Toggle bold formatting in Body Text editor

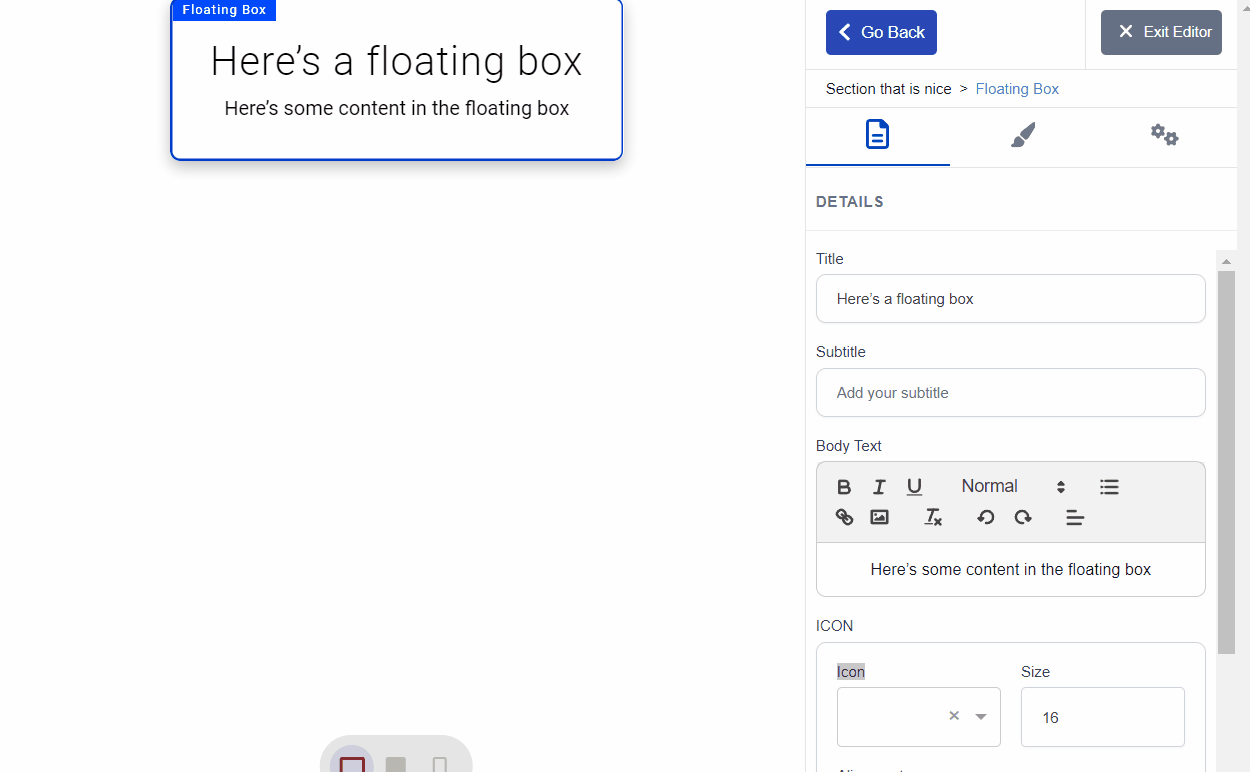844,487
